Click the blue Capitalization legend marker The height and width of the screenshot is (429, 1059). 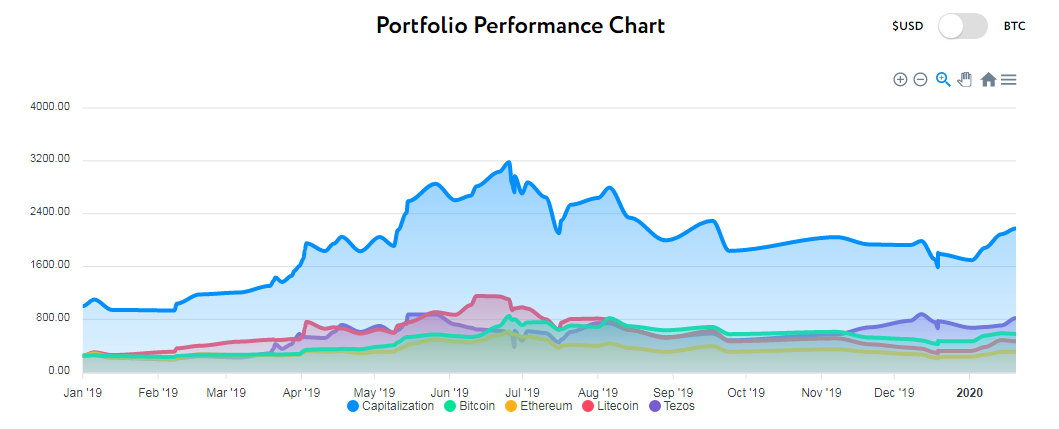pos(354,406)
